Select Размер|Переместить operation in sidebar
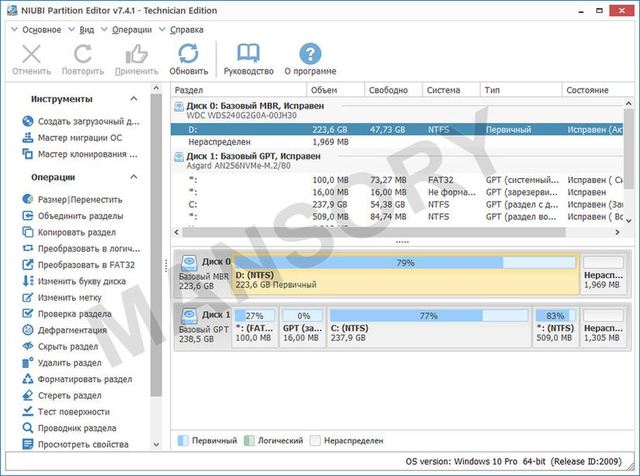Viewport: 640px width, 476px height. [x=80, y=200]
